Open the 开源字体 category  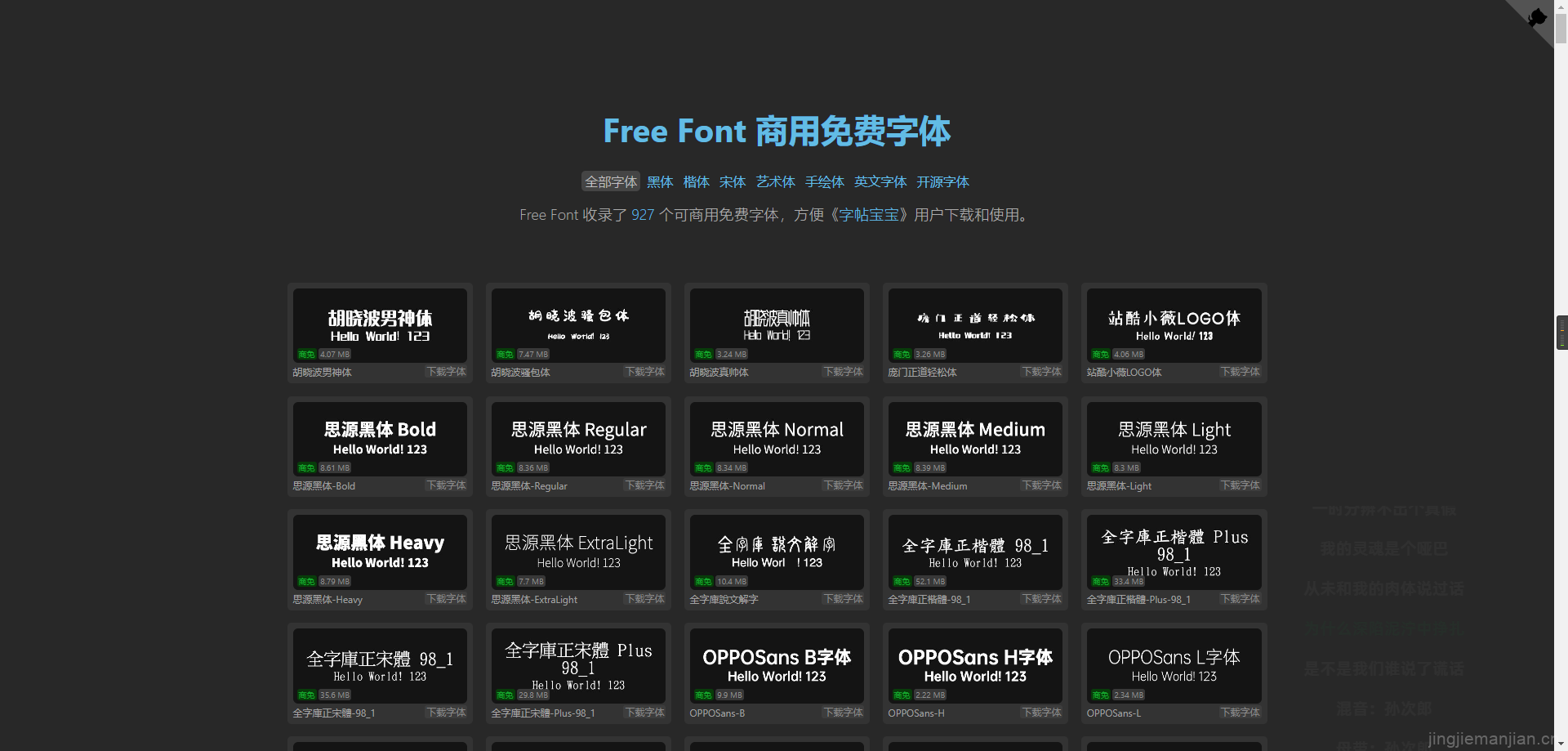(x=942, y=182)
